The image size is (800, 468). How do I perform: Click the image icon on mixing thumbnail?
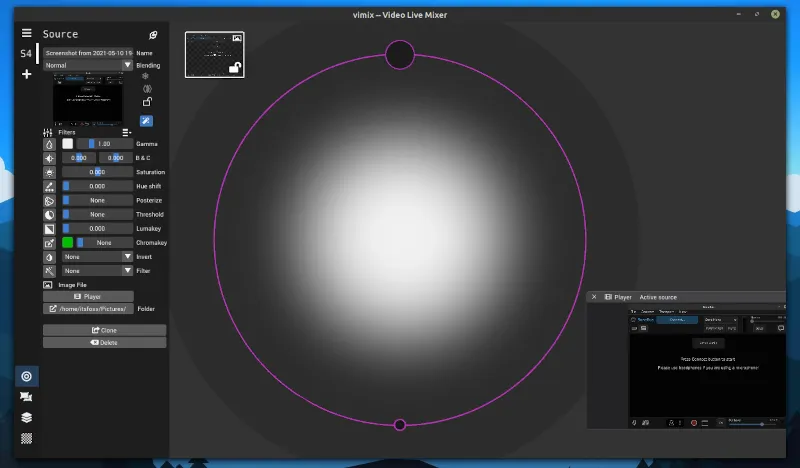tap(237, 38)
